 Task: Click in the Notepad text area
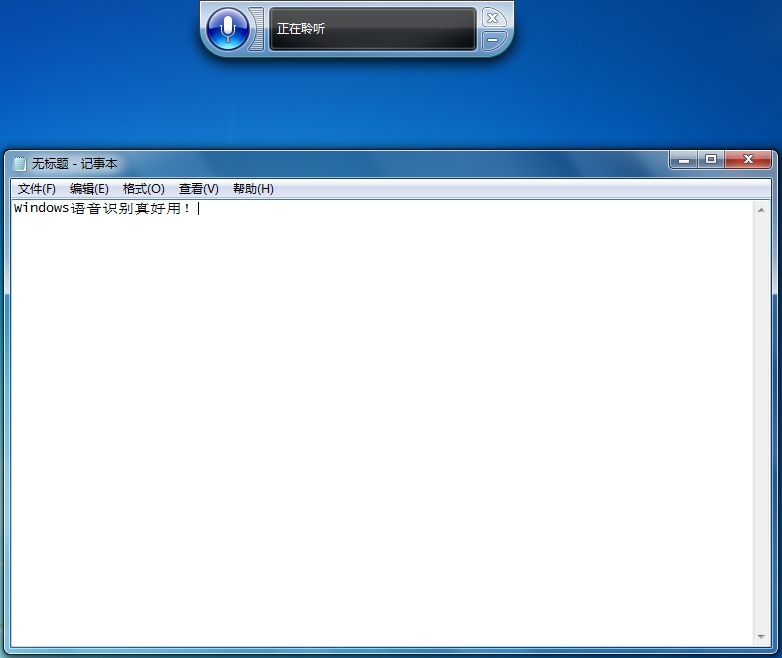click(382, 423)
